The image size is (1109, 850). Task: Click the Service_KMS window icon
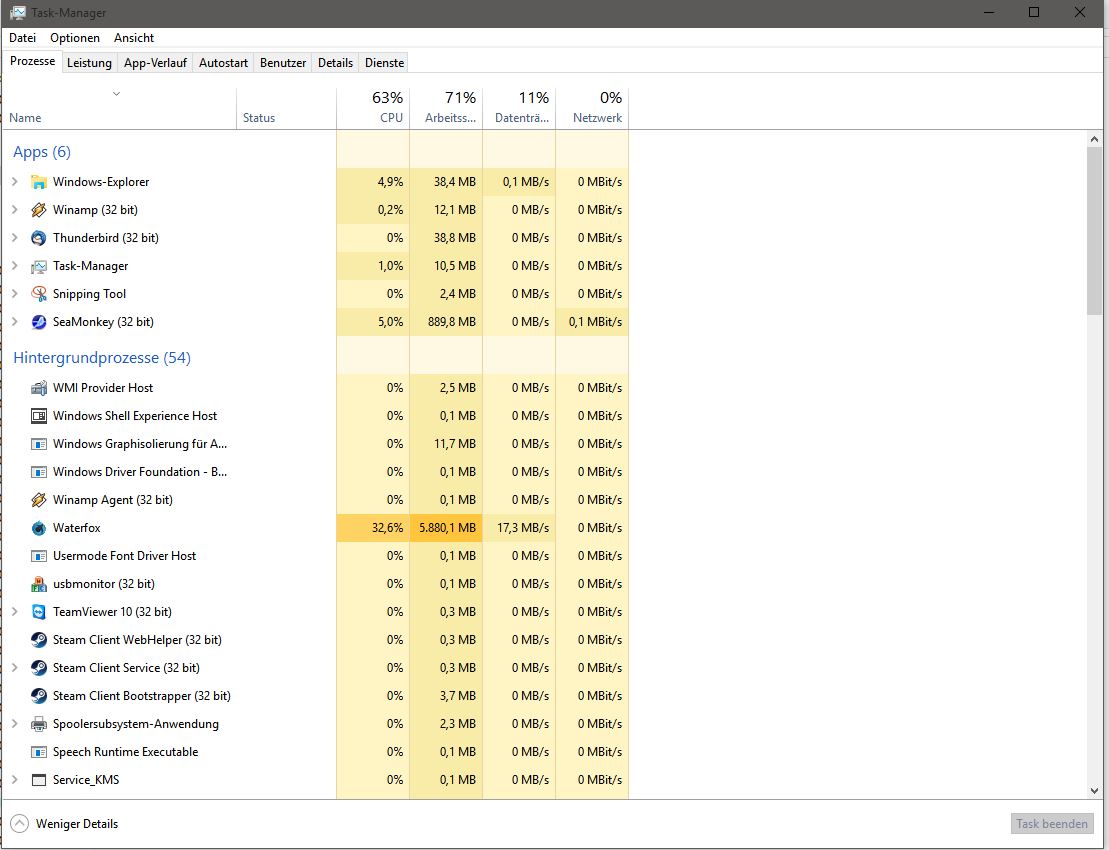(x=39, y=780)
